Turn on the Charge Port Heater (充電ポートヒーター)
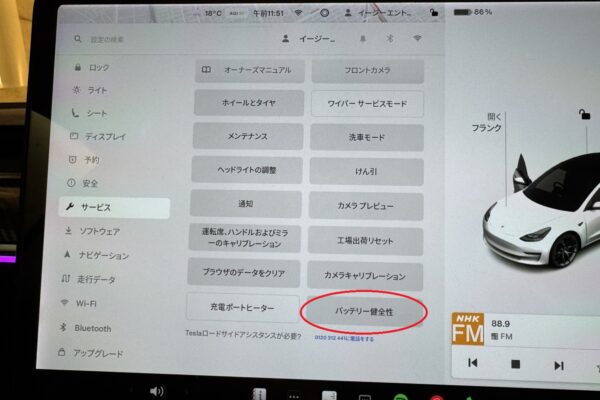This screenshot has width=600, height=400. tap(243, 307)
